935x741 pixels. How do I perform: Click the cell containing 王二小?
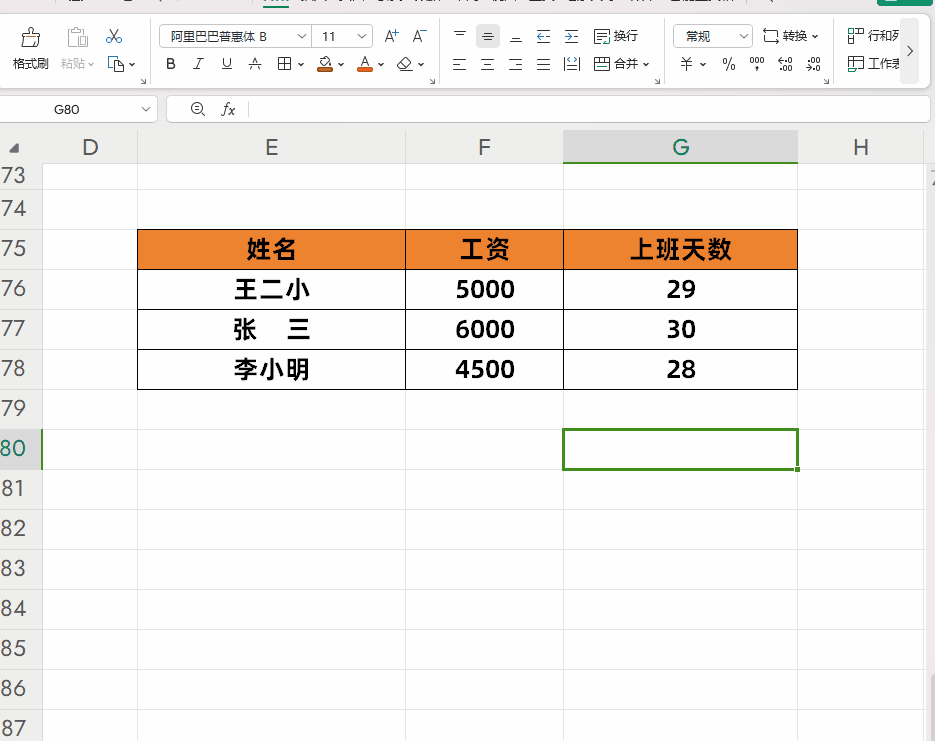coord(271,289)
